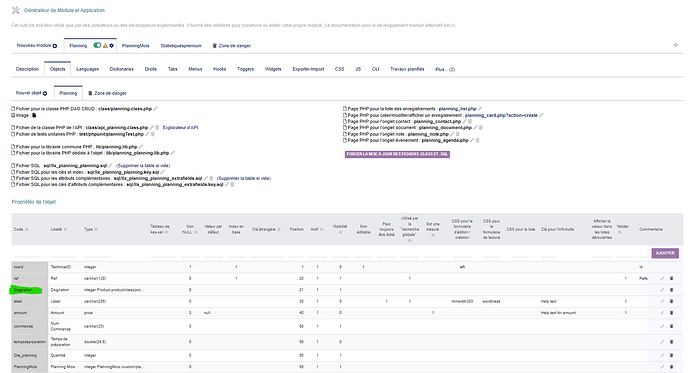Open the Plus... (2) more tabs menu

point(445,69)
